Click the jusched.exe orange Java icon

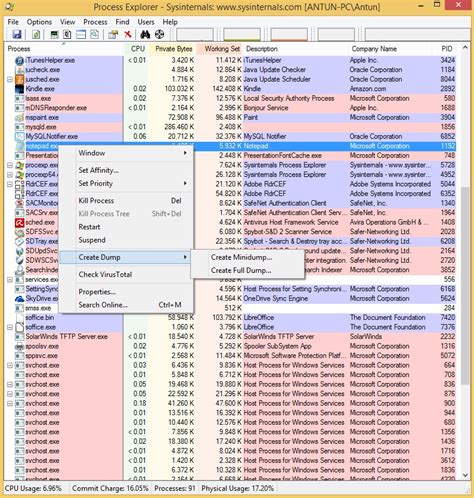pos(20,80)
